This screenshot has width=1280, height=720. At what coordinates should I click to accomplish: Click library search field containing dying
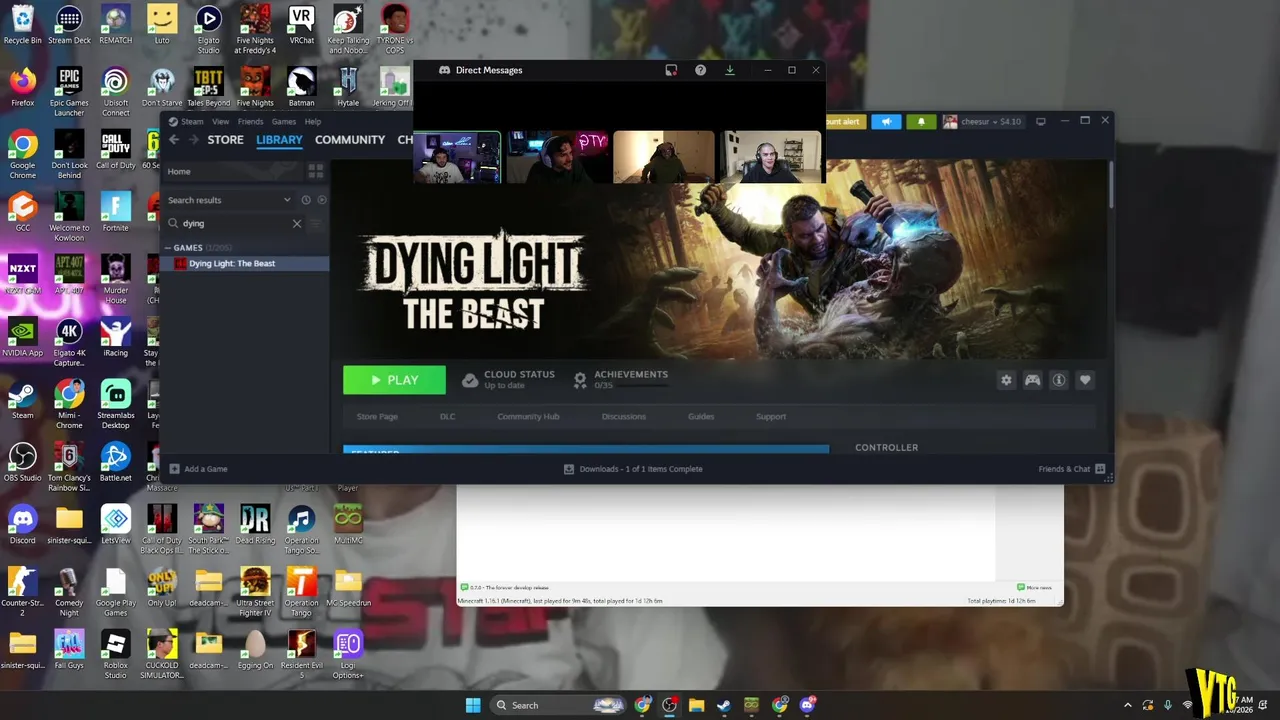coord(235,224)
